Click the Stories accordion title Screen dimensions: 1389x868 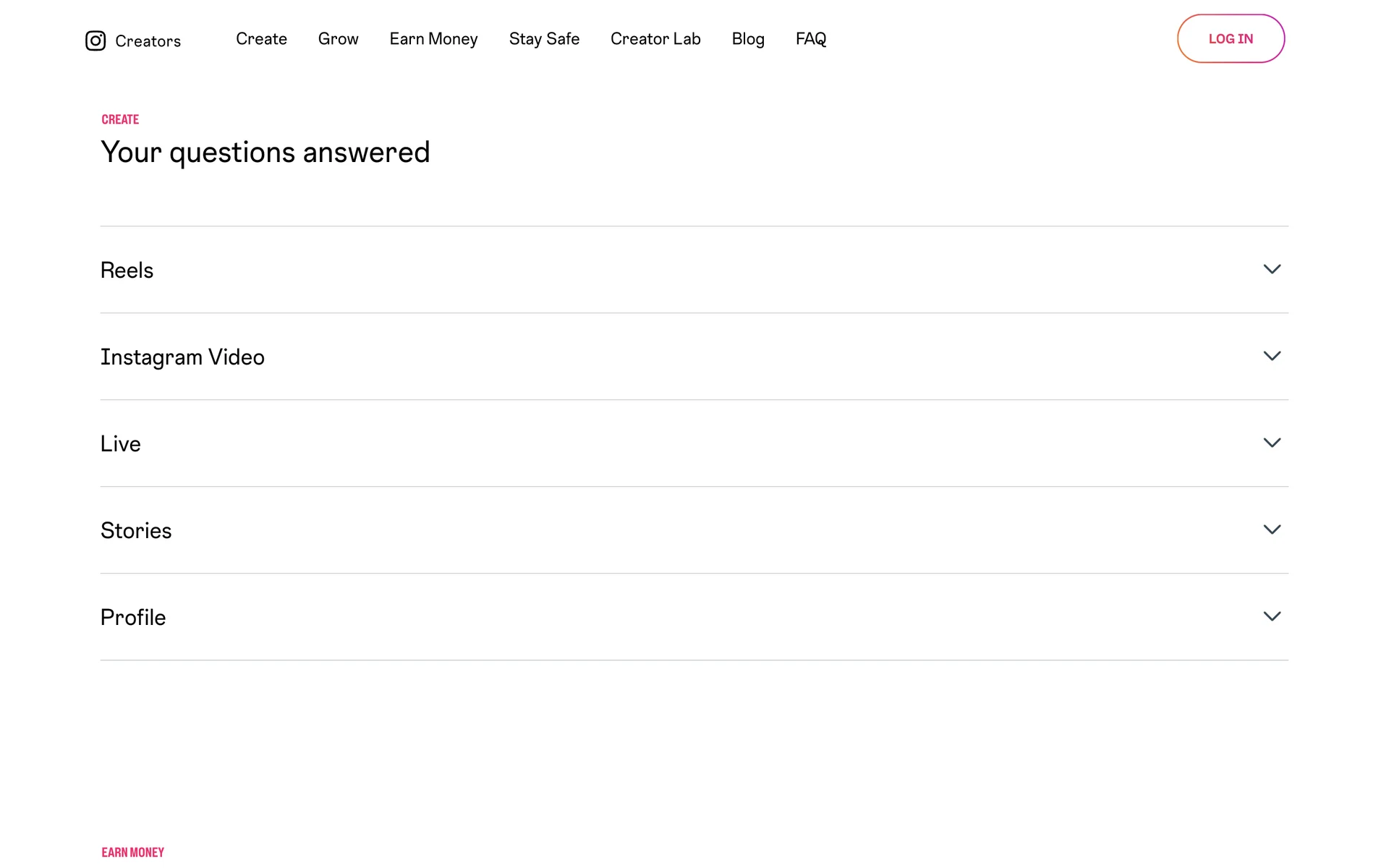(x=136, y=531)
